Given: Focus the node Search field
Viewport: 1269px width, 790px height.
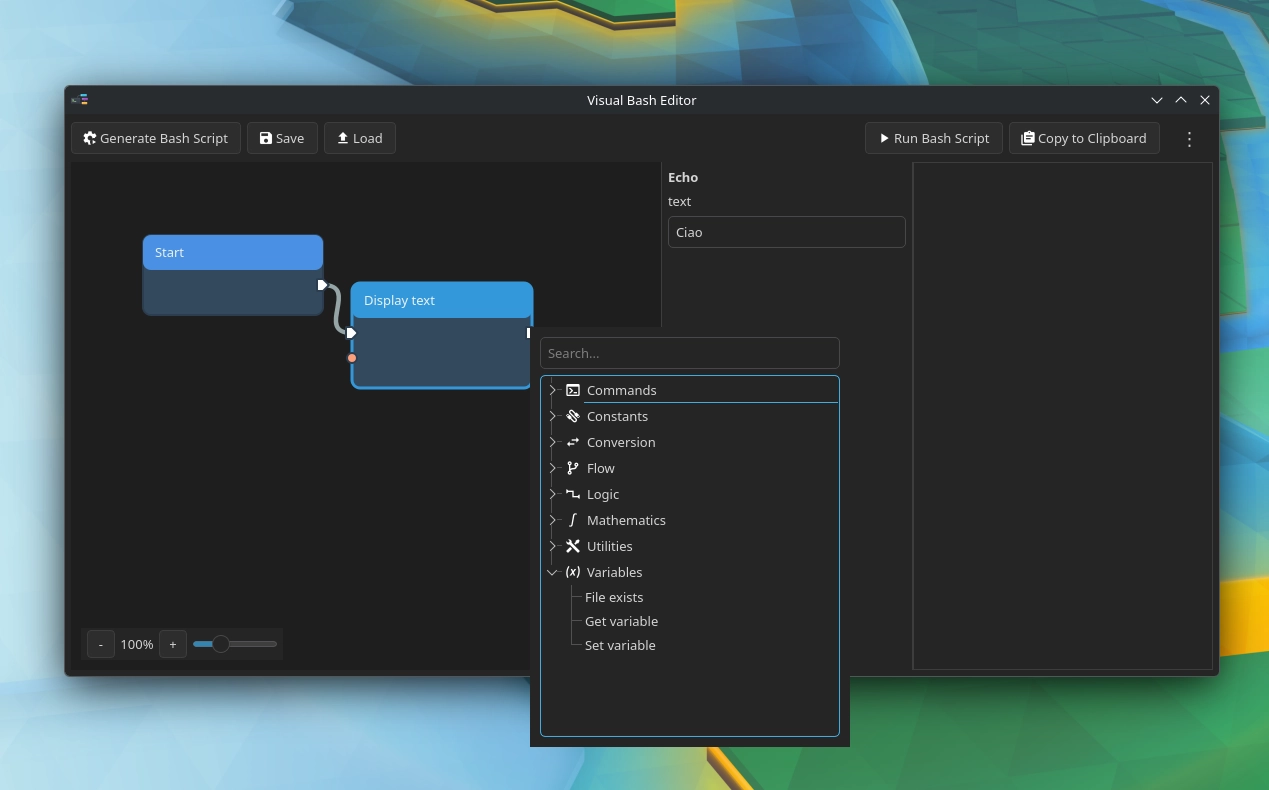Looking at the screenshot, I should coord(689,353).
